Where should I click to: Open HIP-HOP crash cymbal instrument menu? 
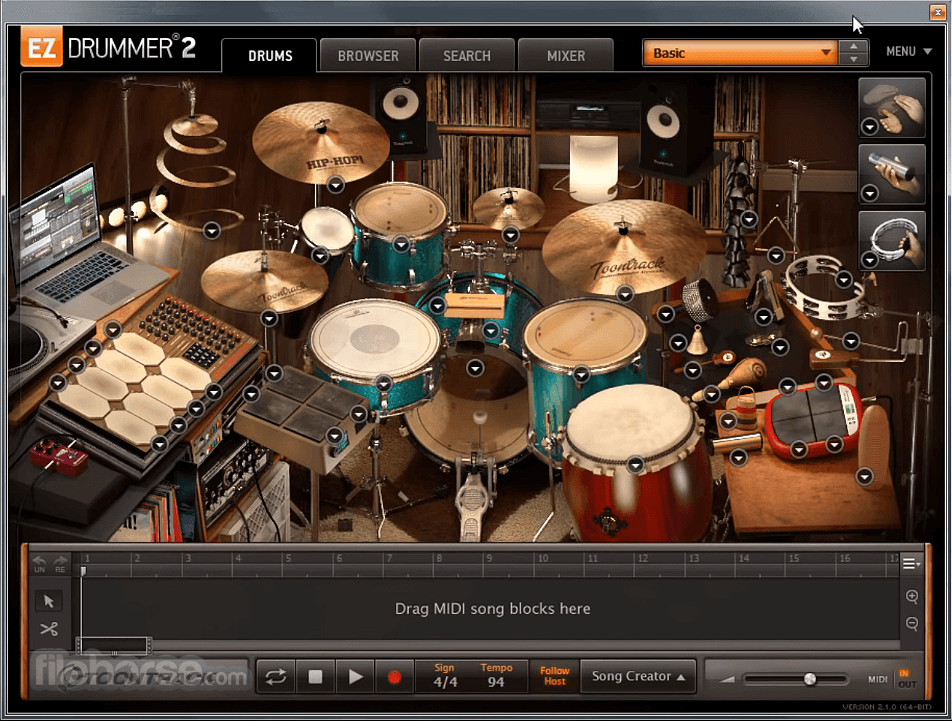point(336,184)
